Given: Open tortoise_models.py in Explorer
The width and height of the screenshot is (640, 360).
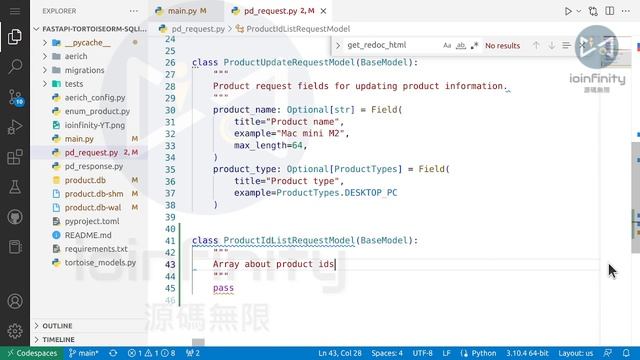Looking at the screenshot, I should pyautogui.click(x=90, y=262).
